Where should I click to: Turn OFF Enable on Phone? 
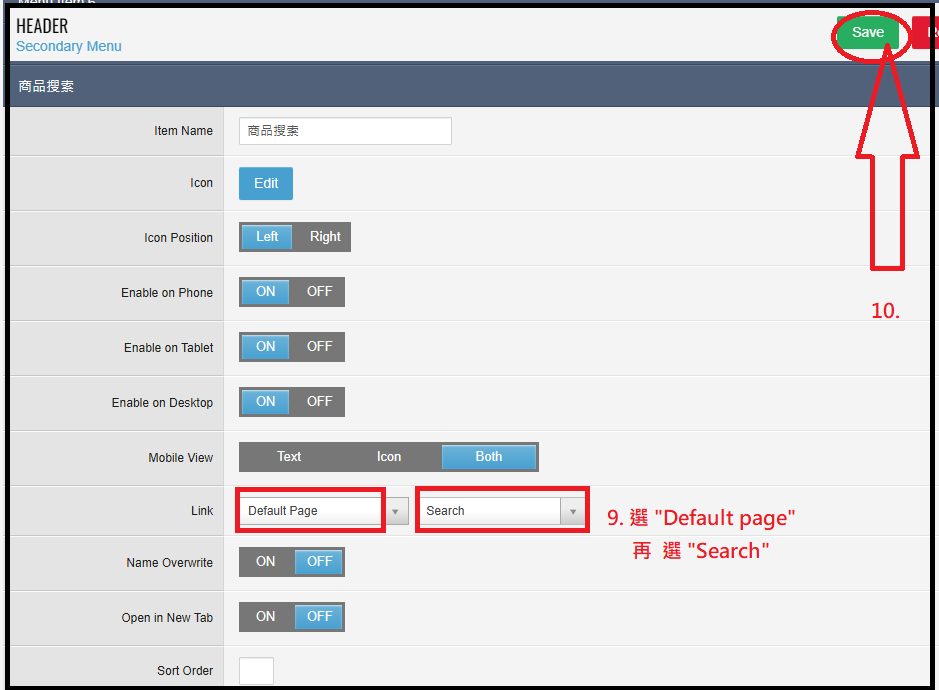[x=319, y=292]
